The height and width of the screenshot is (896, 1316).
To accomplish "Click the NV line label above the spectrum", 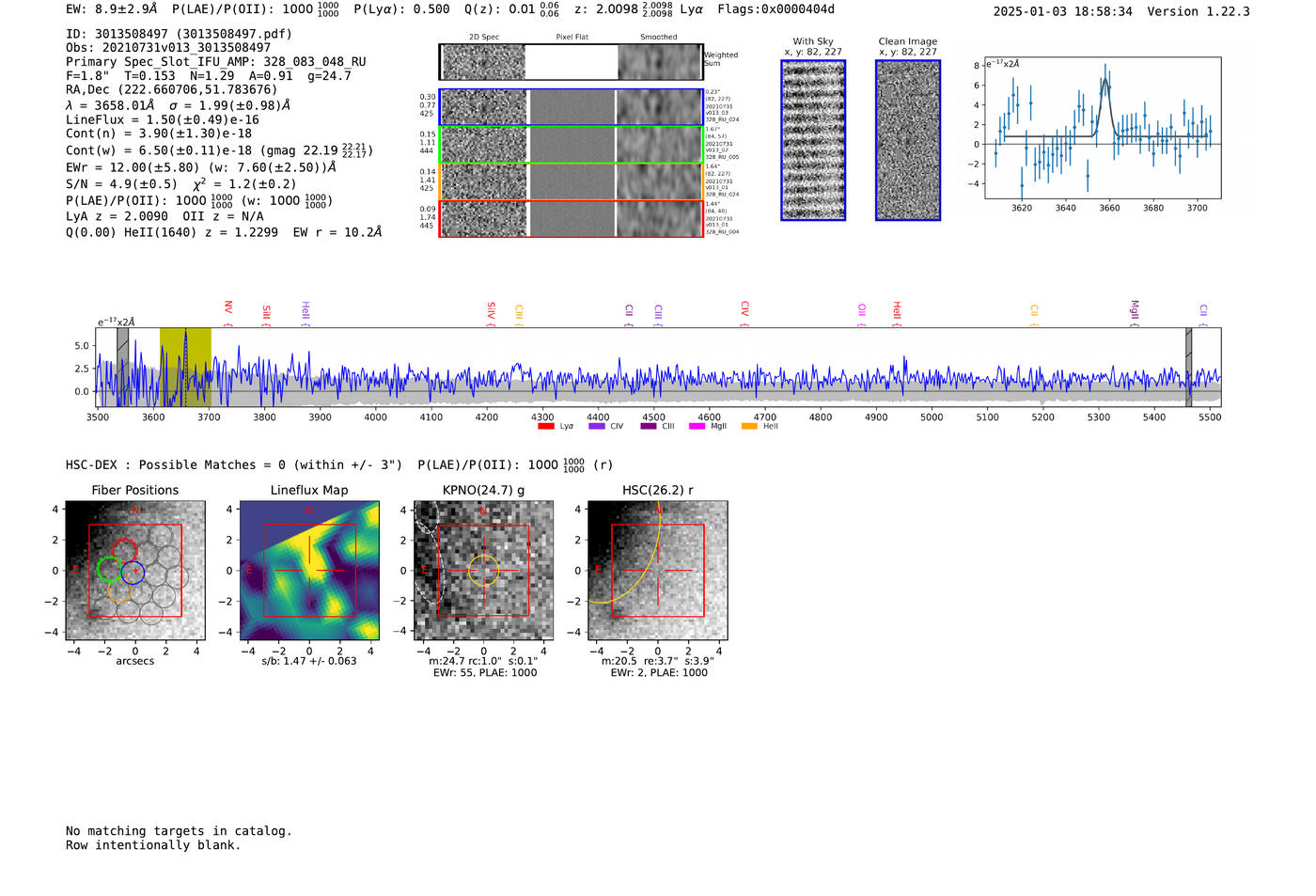I will (x=227, y=307).
